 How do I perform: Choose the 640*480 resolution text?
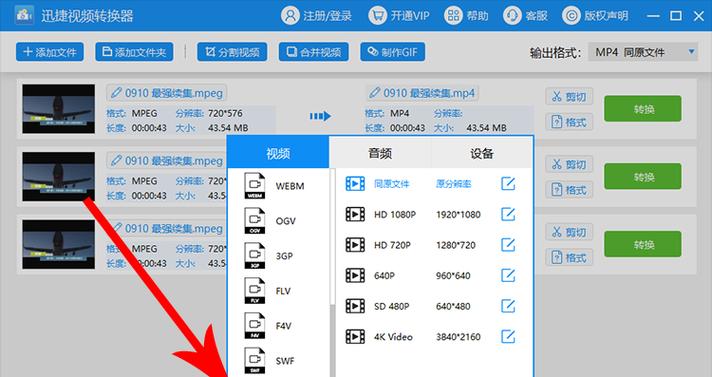[x=453, y=306]
